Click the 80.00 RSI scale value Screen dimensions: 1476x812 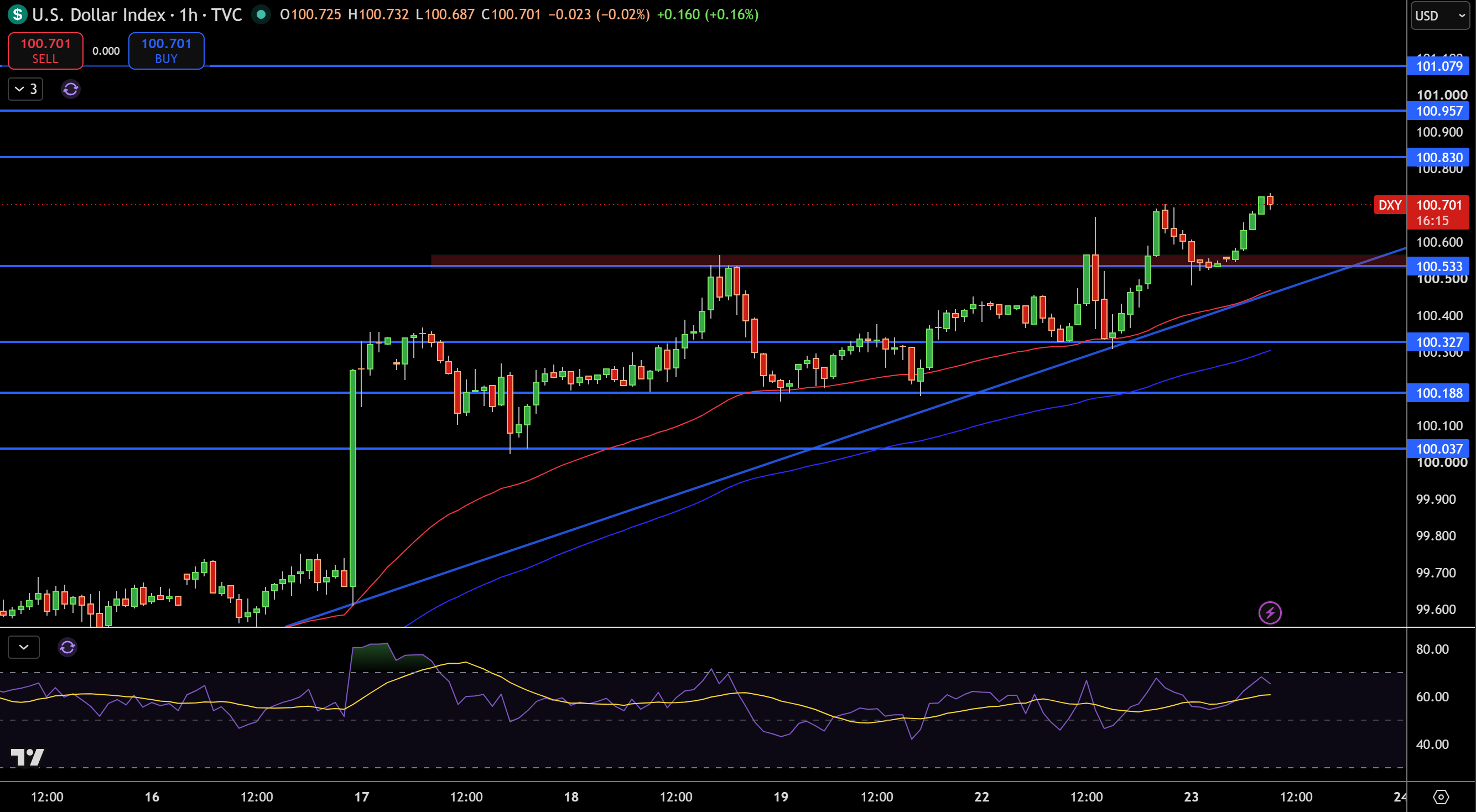[1432, 649]
